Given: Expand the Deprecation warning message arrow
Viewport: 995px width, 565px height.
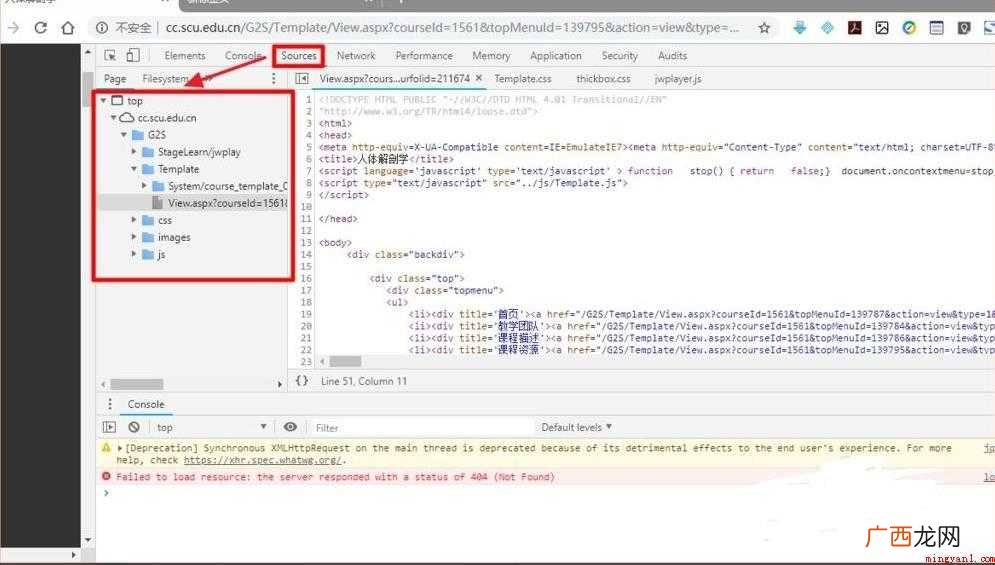Looking at the screenshot, I should tap(120, 448).
